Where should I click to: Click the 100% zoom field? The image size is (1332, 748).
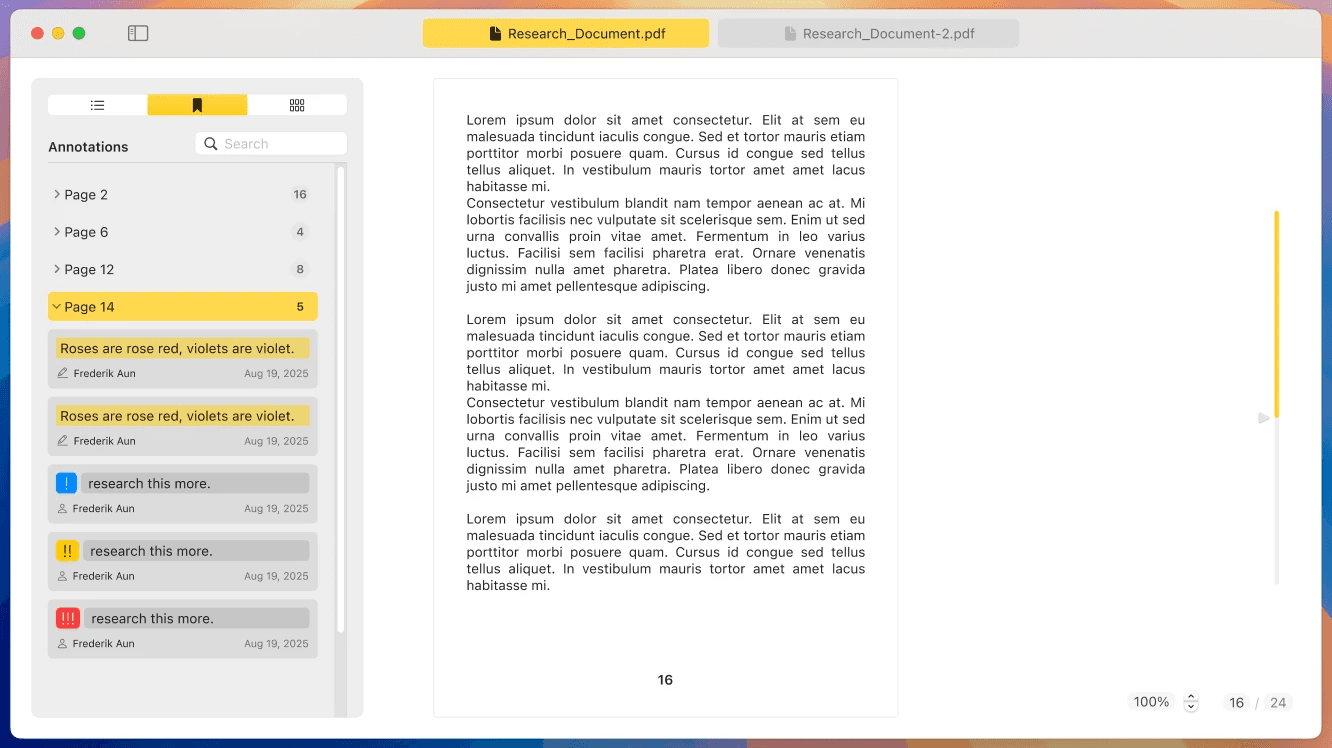click(x=1151, y=702)
